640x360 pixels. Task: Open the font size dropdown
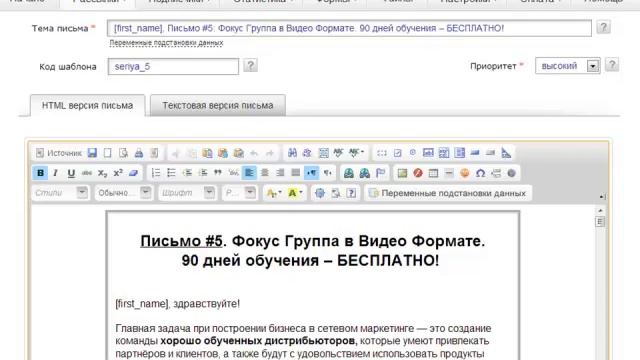(240, 193)
